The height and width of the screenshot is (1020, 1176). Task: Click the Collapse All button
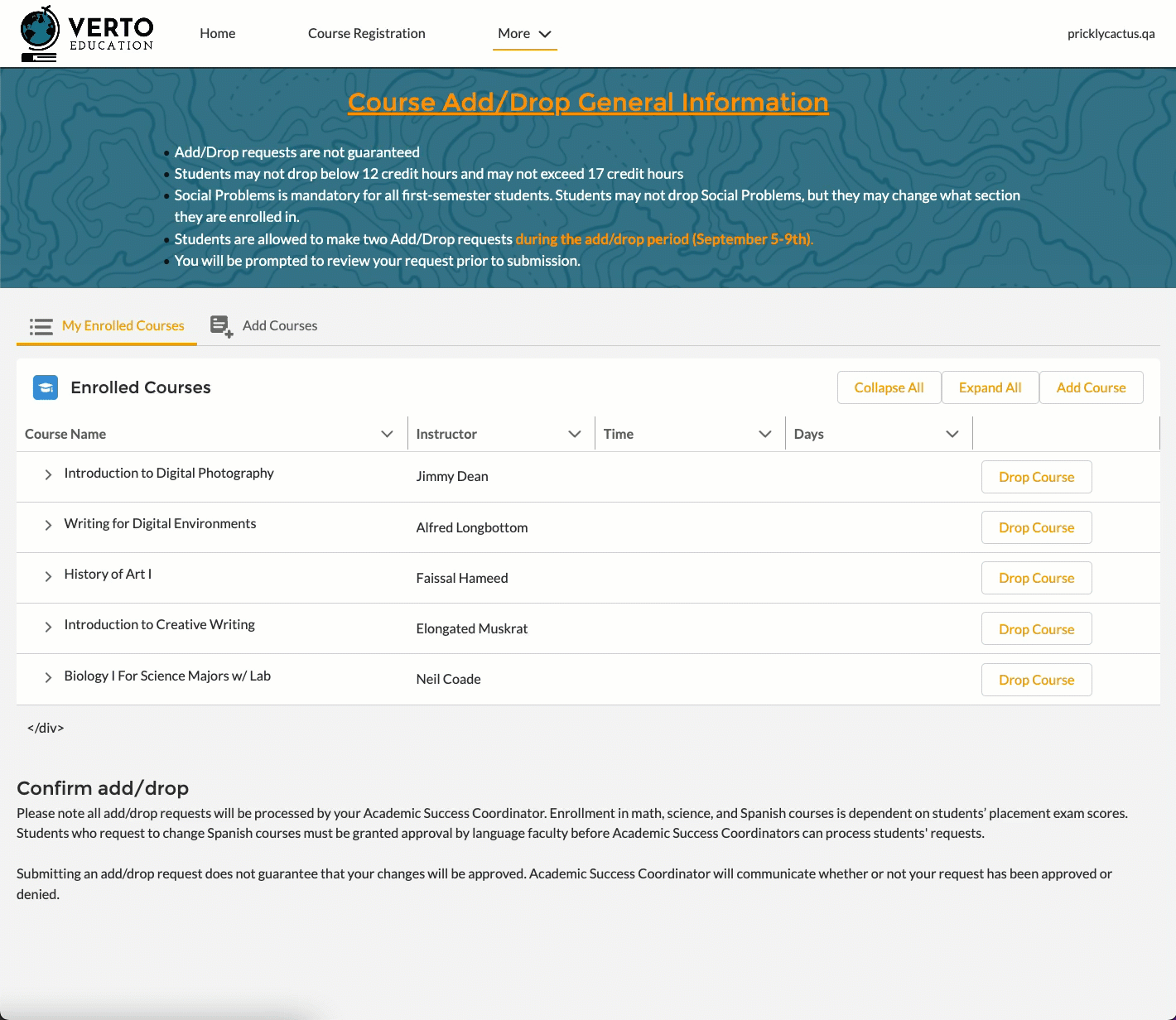coord(889,387)
